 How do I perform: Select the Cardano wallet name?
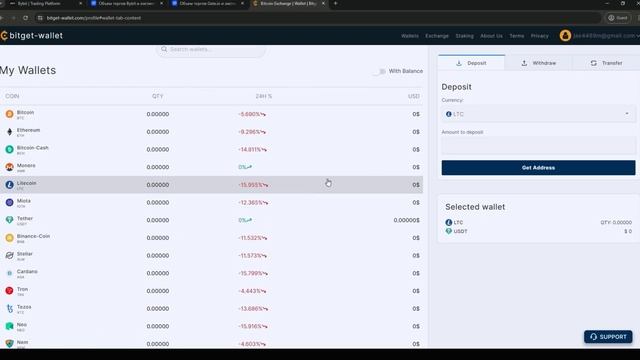[x=27, y=271]
